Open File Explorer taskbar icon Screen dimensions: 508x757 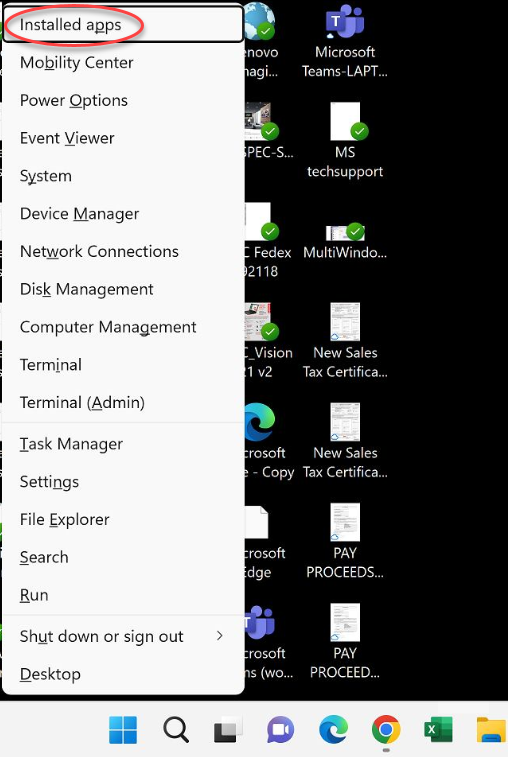coord(492,729)
